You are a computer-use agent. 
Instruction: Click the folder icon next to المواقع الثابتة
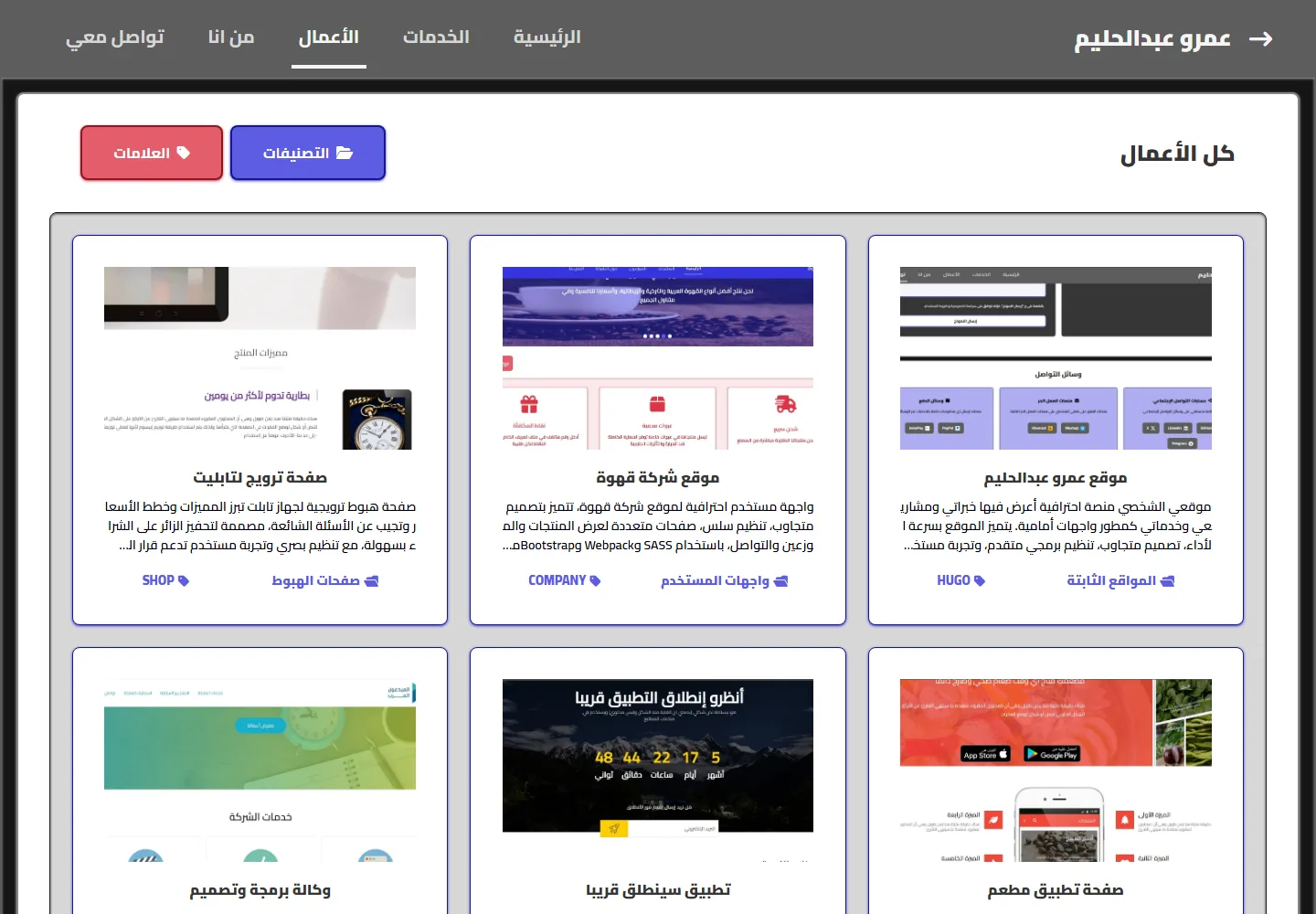1167,581
